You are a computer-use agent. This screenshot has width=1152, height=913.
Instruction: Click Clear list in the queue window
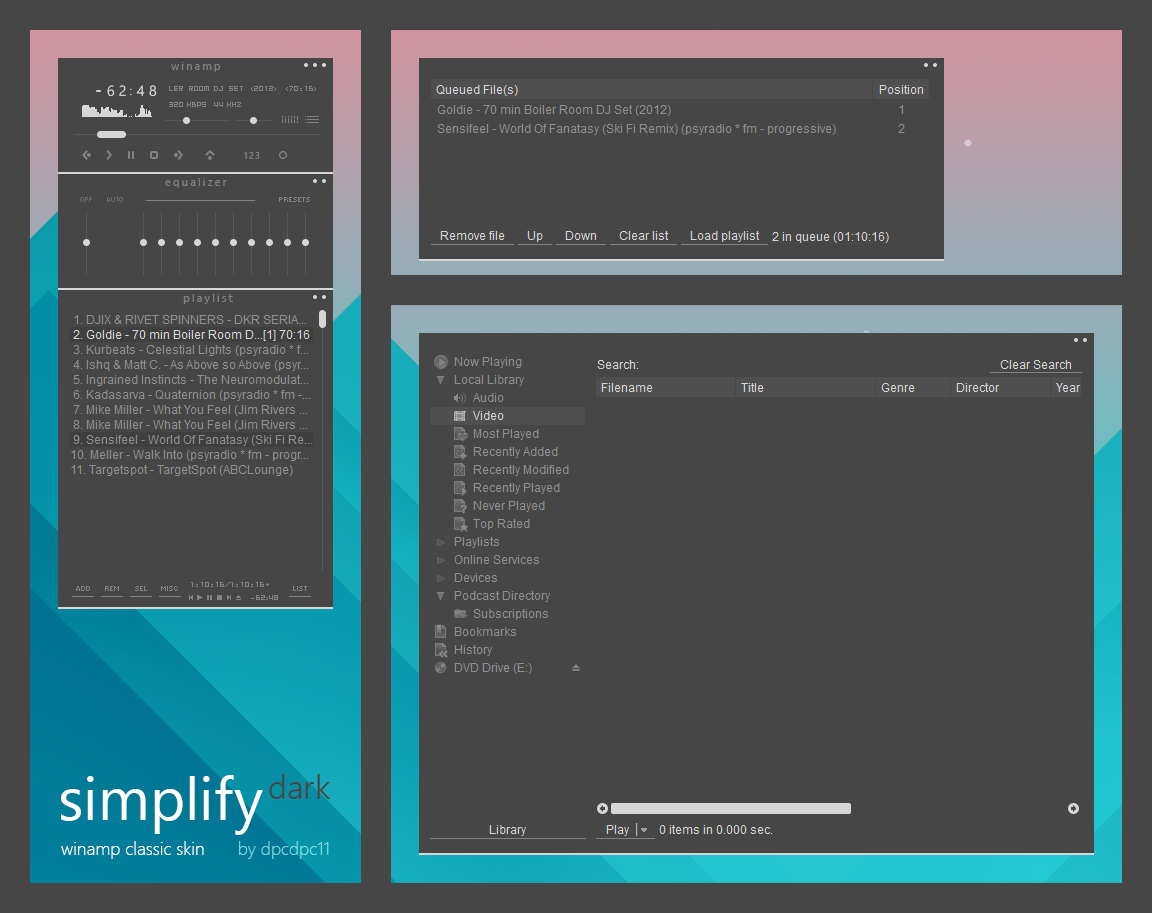tap(643, 235)
